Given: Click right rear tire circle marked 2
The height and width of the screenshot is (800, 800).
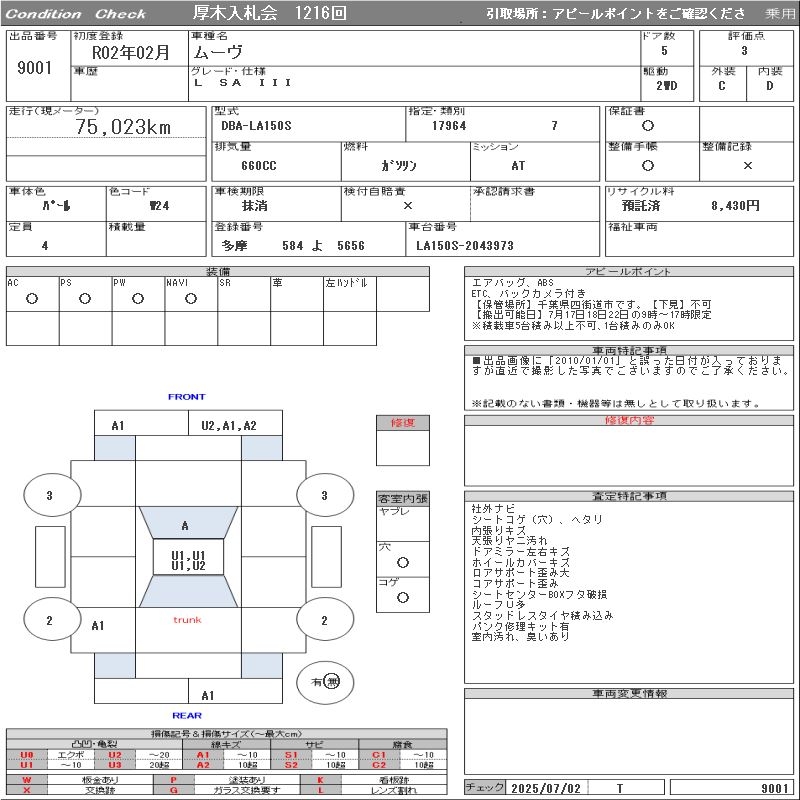Looking at the screenshot, I should pos(325,620).
